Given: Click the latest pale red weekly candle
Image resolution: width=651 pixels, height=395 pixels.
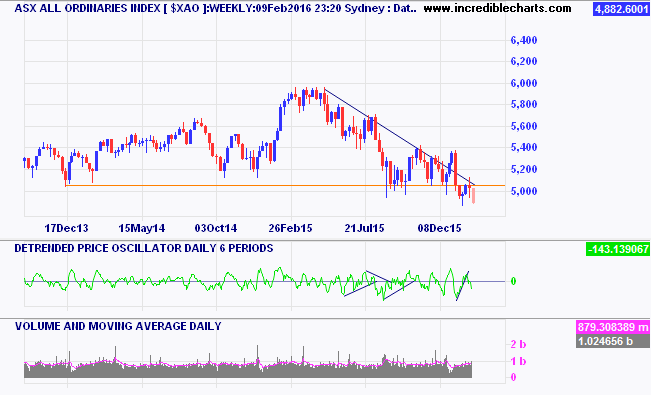Looking at the screenshot, I should coord(473,195).
